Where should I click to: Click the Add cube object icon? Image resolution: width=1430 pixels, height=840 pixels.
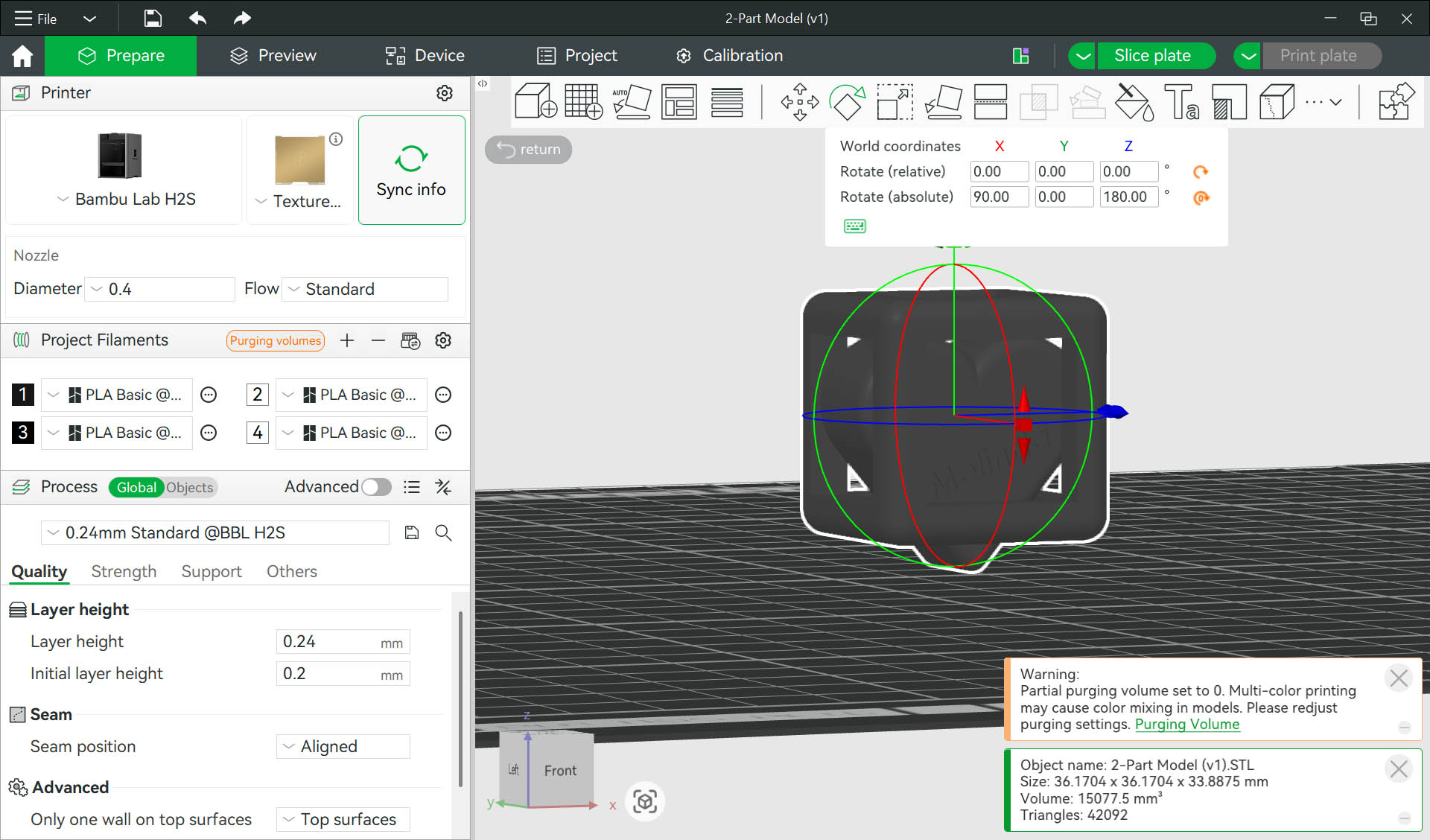point(536,101)
